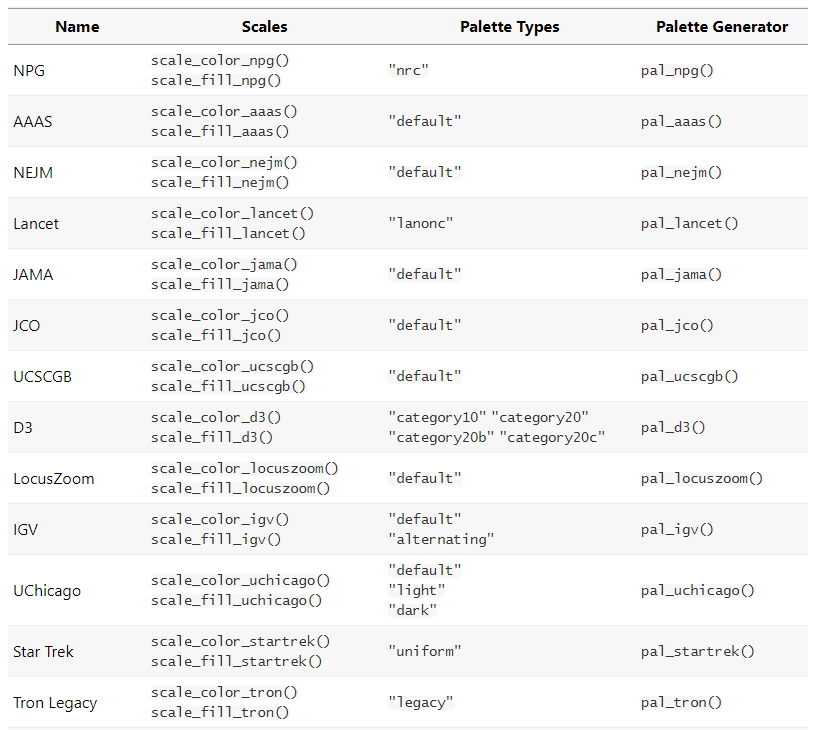Click the scale_color_npg() code text
This screenshot has height=730, width=820.
point(220,60)
